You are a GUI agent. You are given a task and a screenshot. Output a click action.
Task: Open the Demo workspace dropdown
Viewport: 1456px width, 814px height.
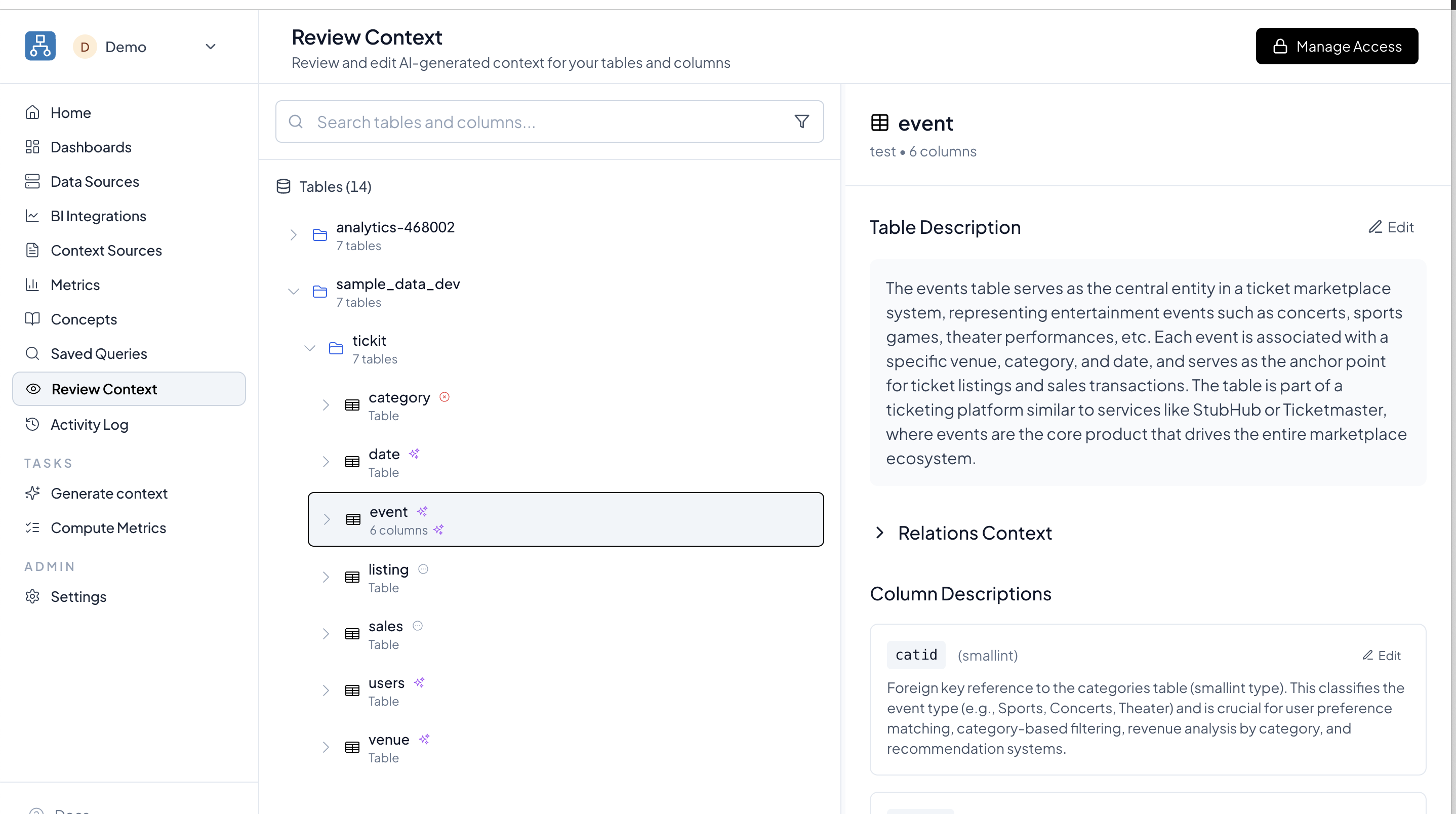point(210,47)
